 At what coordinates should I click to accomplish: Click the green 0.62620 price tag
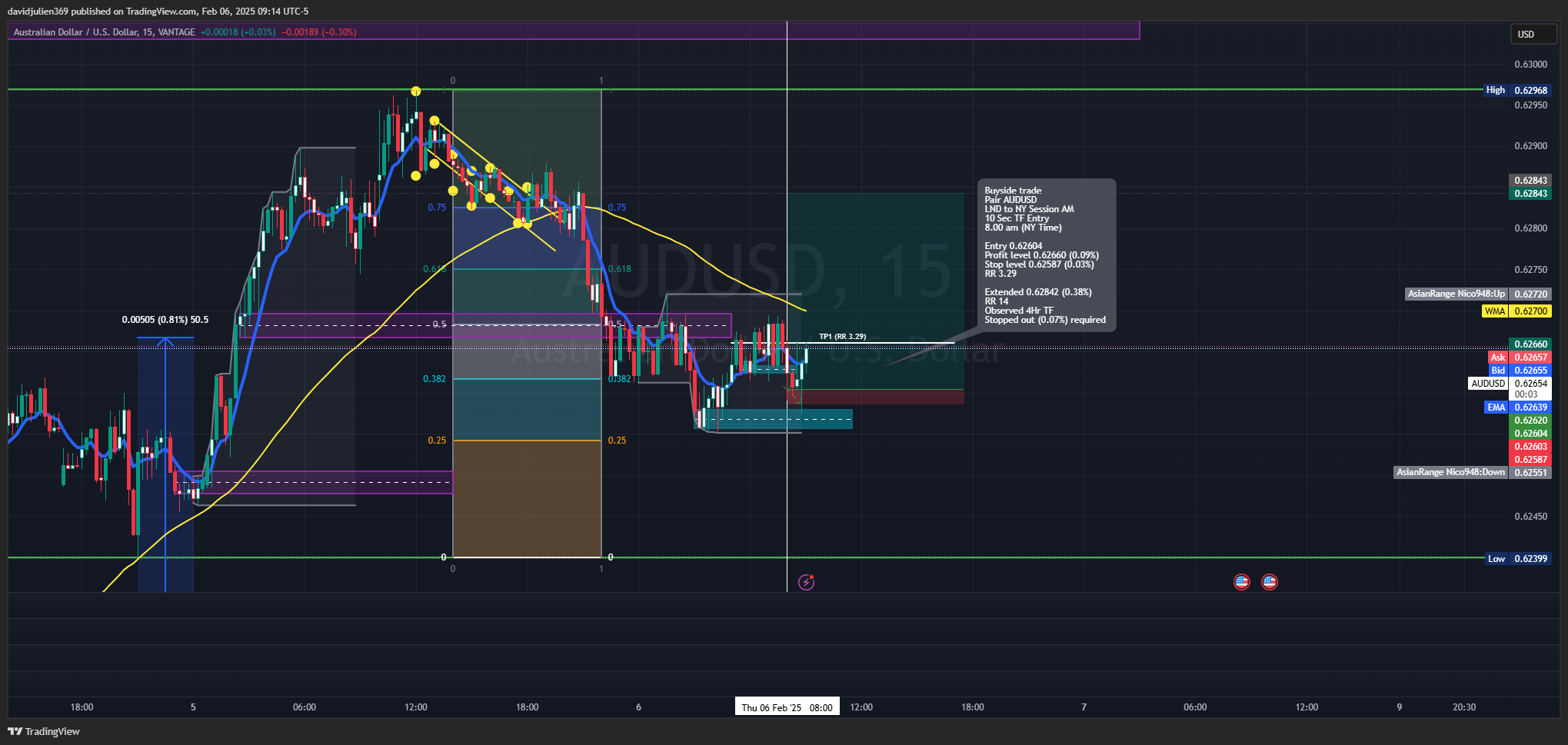point(1530,420)
